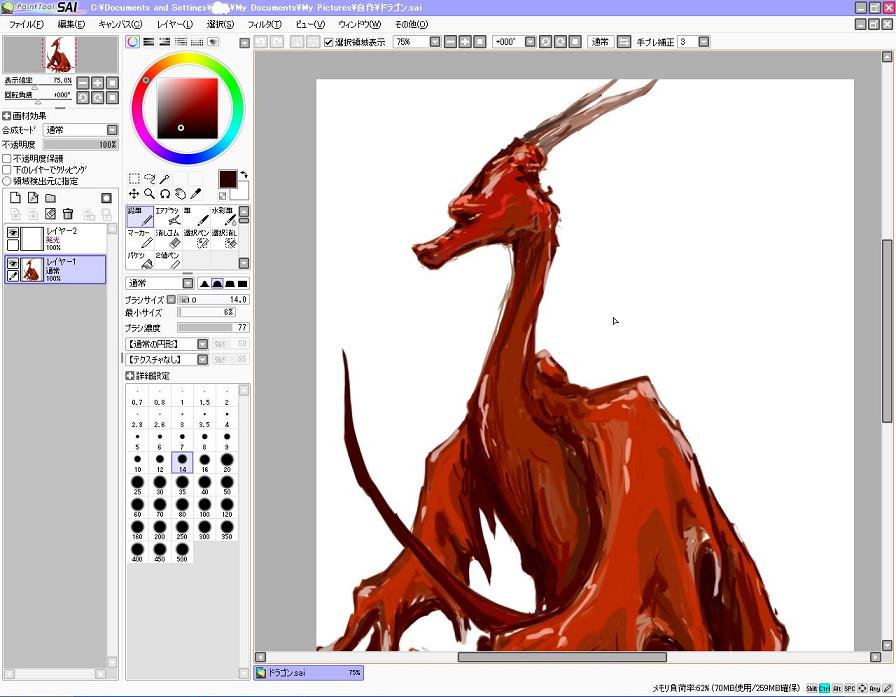Open the フィルタ menu
The image size is (896, 697).
tap(265, 24)
